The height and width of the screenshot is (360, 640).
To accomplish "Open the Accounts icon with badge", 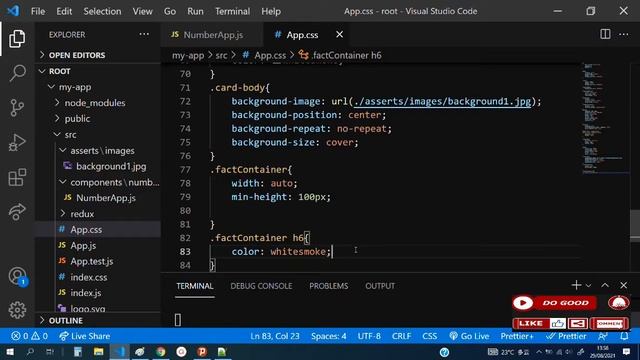I will click(18, 276).
